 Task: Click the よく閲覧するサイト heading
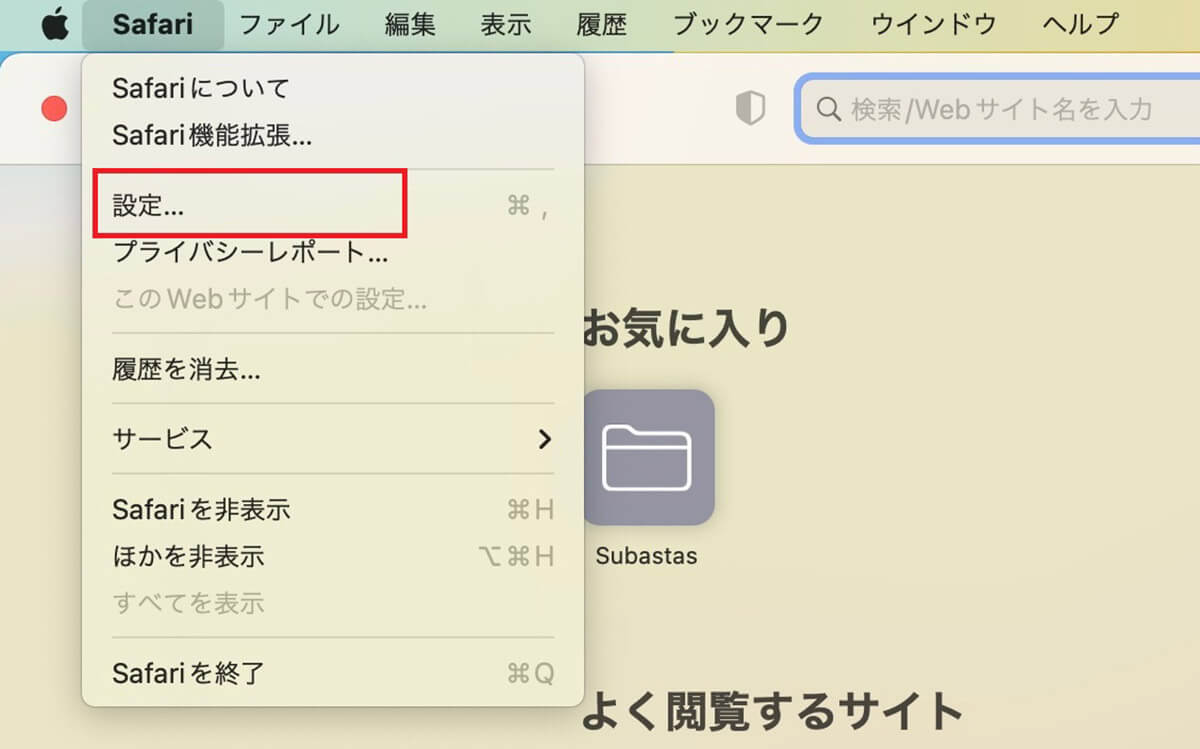(x=772, y=711)
